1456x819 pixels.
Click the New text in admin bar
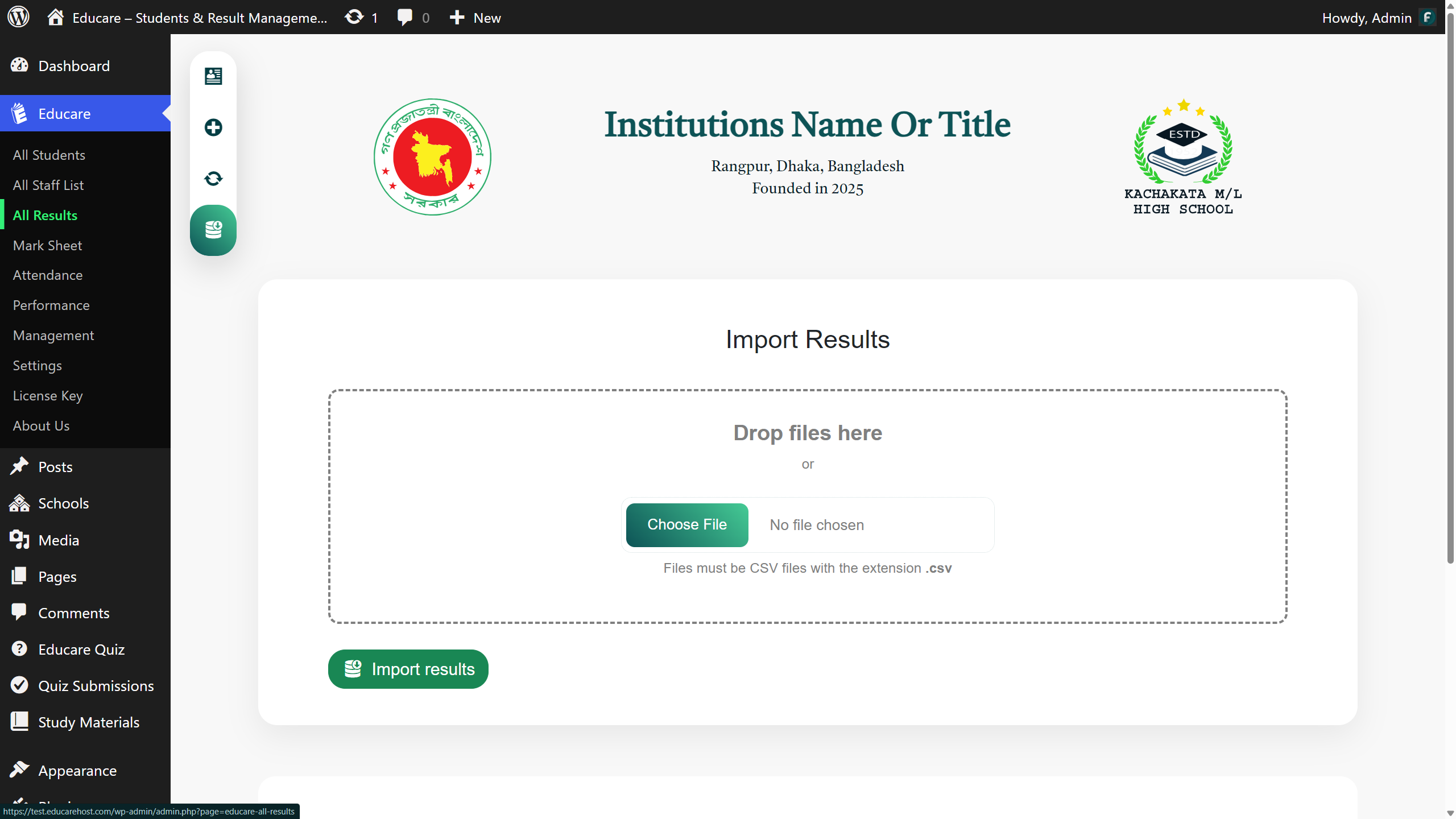tap(487, 18)
